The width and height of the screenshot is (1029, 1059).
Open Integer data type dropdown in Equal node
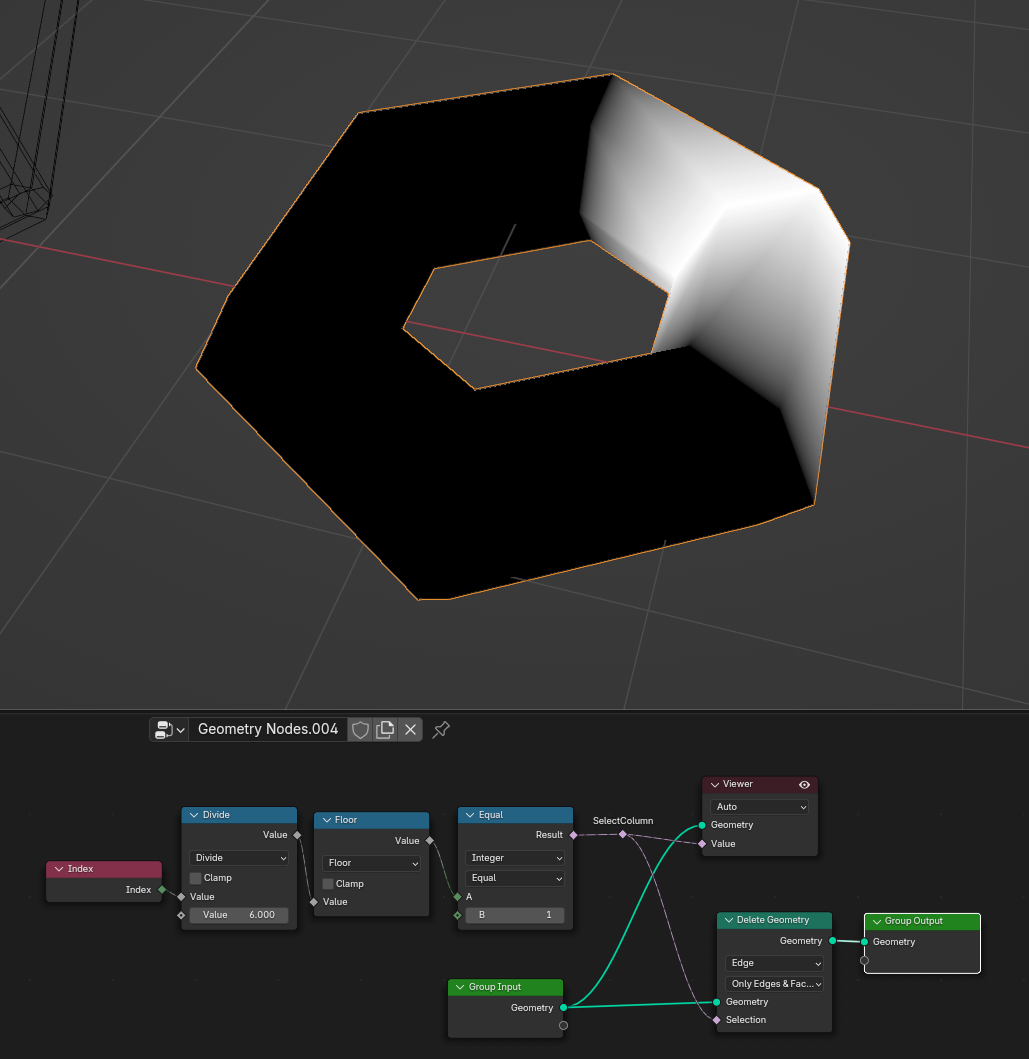coord(514,858)
